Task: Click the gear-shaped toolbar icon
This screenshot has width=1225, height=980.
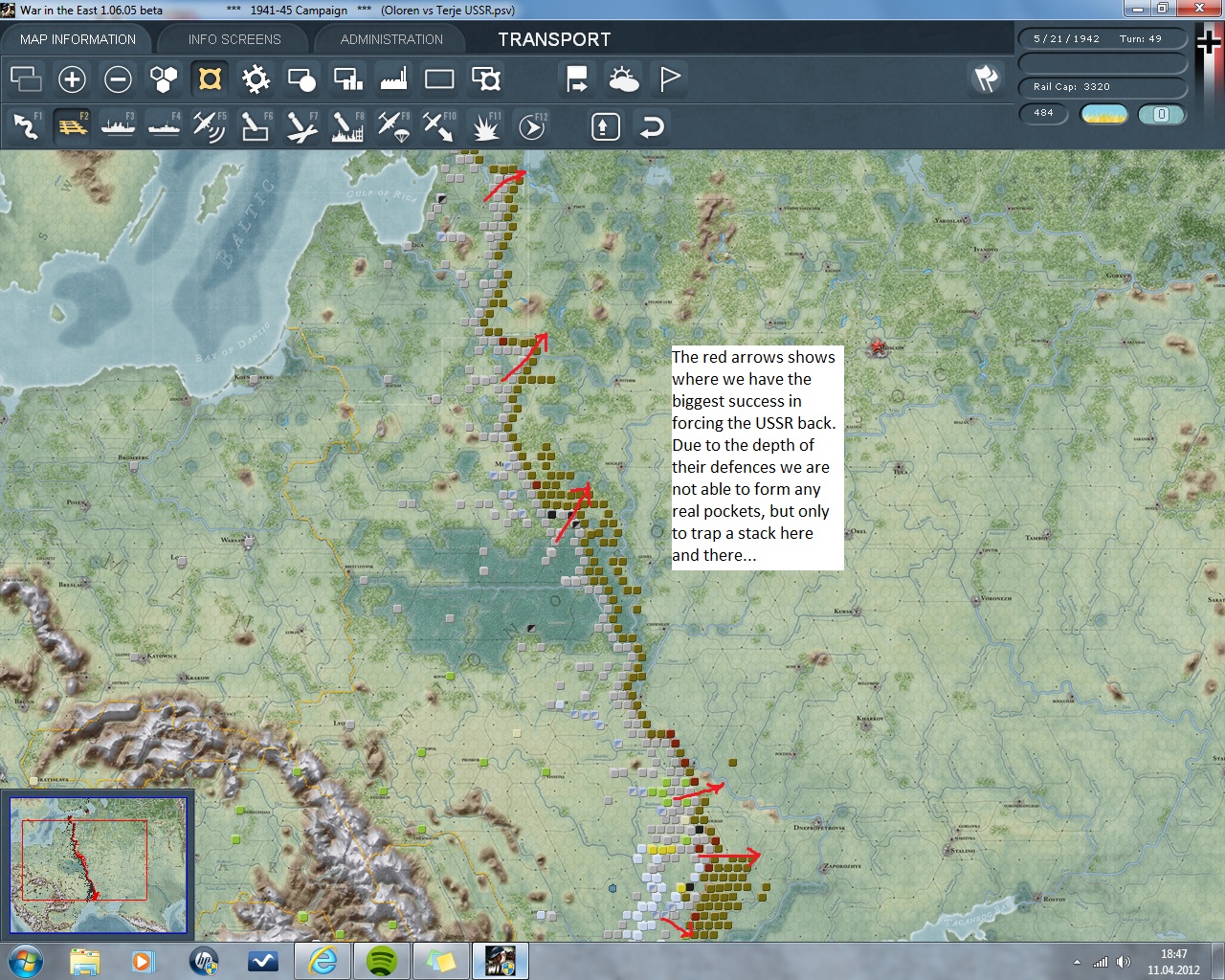Action: 256,78
